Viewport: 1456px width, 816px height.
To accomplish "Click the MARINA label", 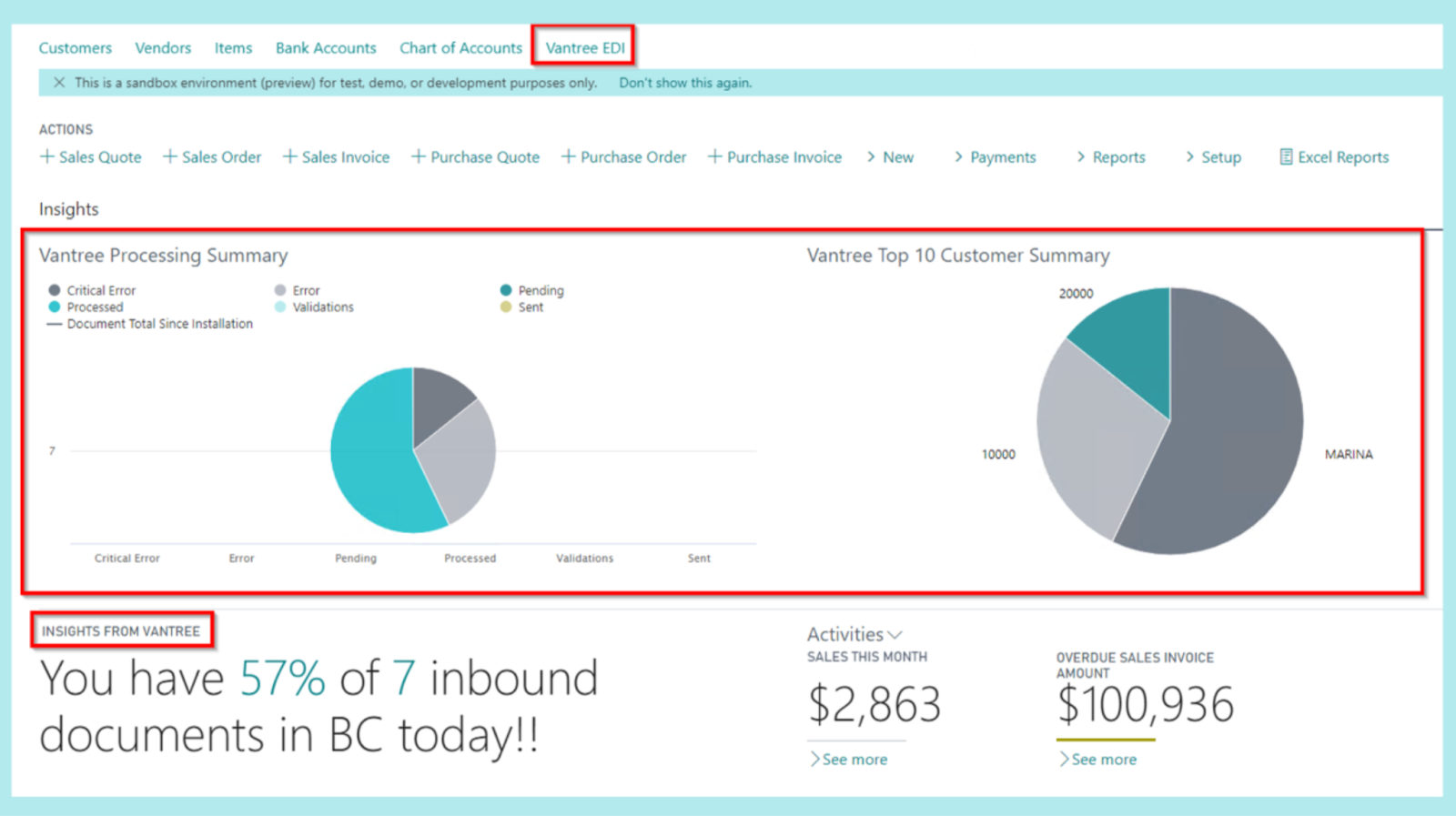I will tap(1349, 454).
